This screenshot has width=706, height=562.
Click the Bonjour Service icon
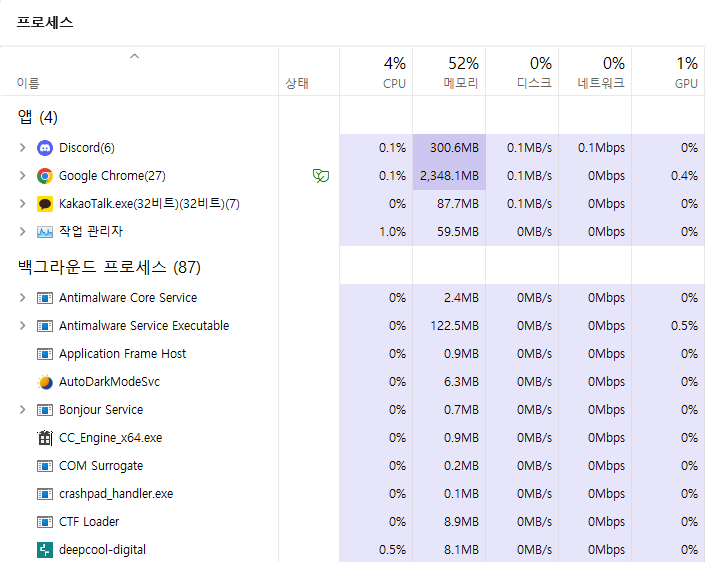pyautogui.click(x=45, y=410)
